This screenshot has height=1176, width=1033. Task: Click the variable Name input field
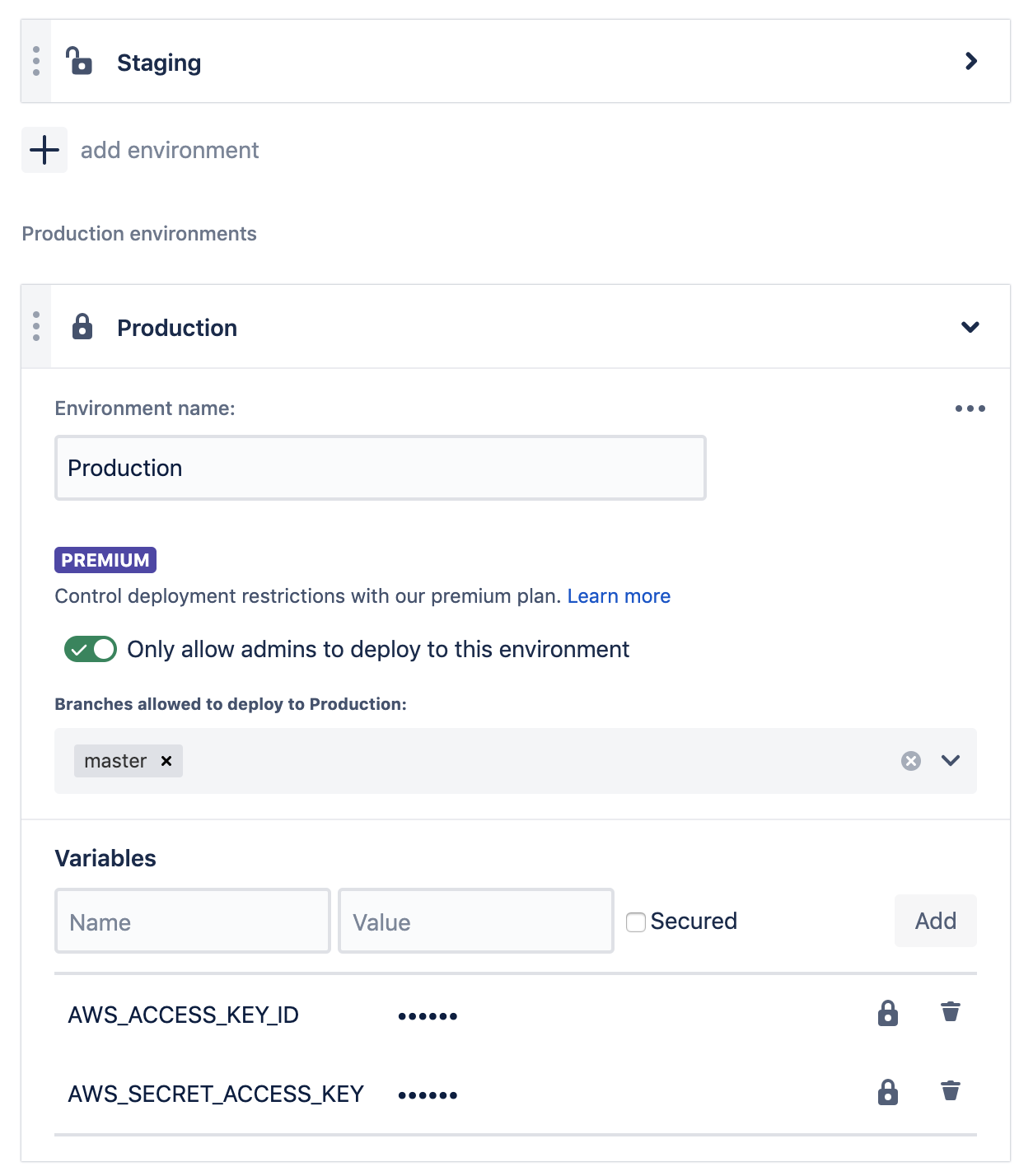point(193,922)
